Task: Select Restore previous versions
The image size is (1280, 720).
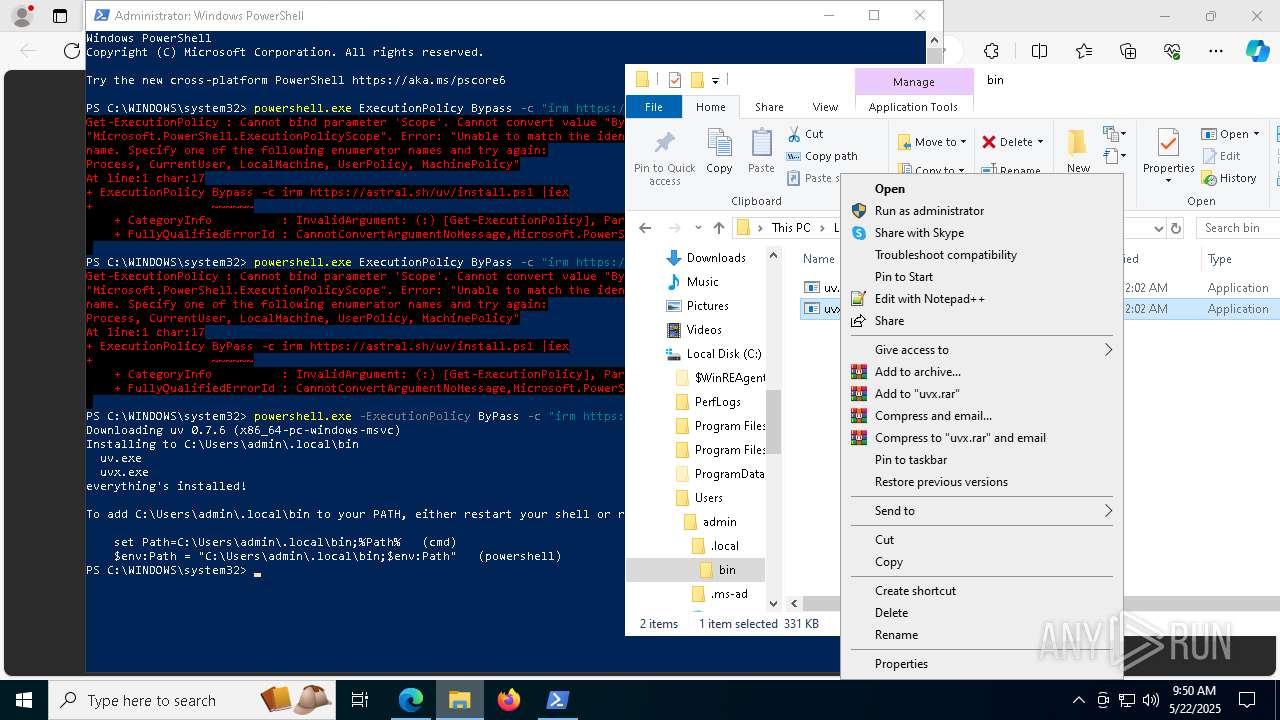Action: pos(941,482)
